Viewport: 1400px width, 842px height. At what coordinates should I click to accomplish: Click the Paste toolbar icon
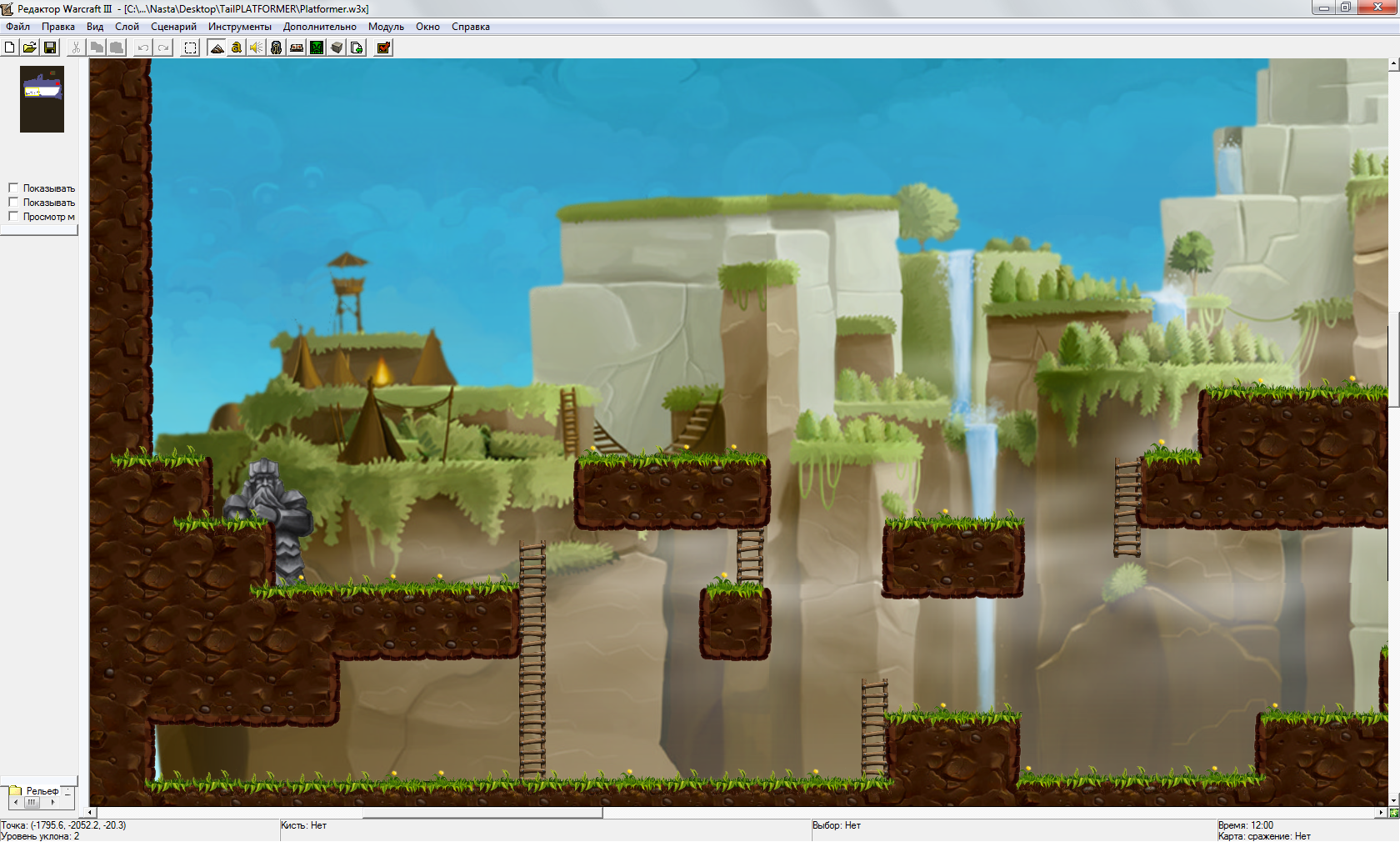117,48
